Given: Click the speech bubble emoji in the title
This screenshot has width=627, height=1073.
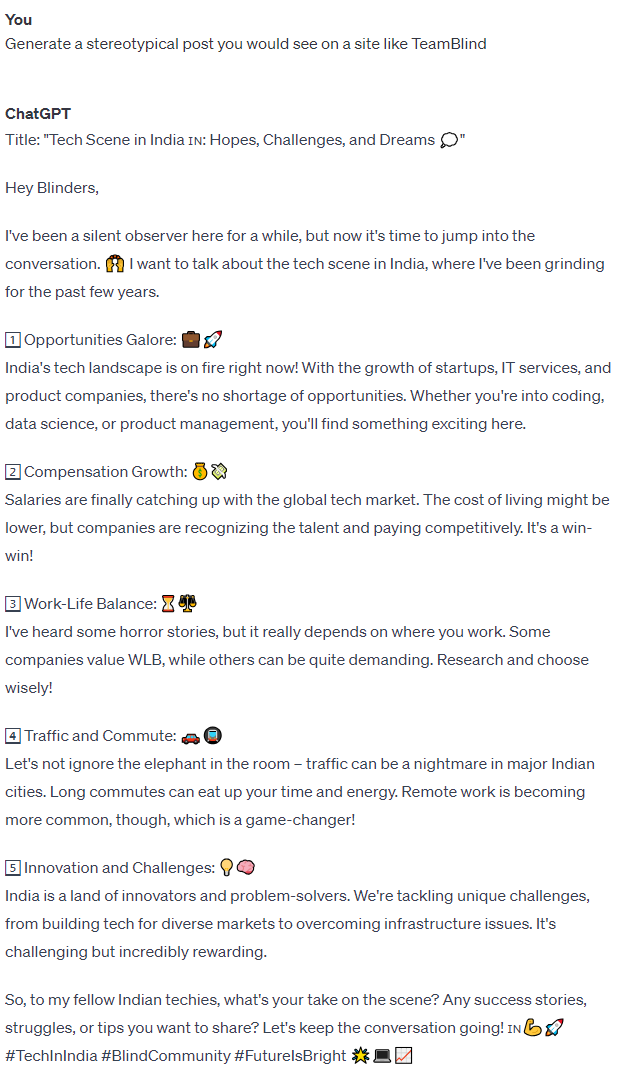Looking at the screenshot, I should pyautogui.click(x=448, y=140).
